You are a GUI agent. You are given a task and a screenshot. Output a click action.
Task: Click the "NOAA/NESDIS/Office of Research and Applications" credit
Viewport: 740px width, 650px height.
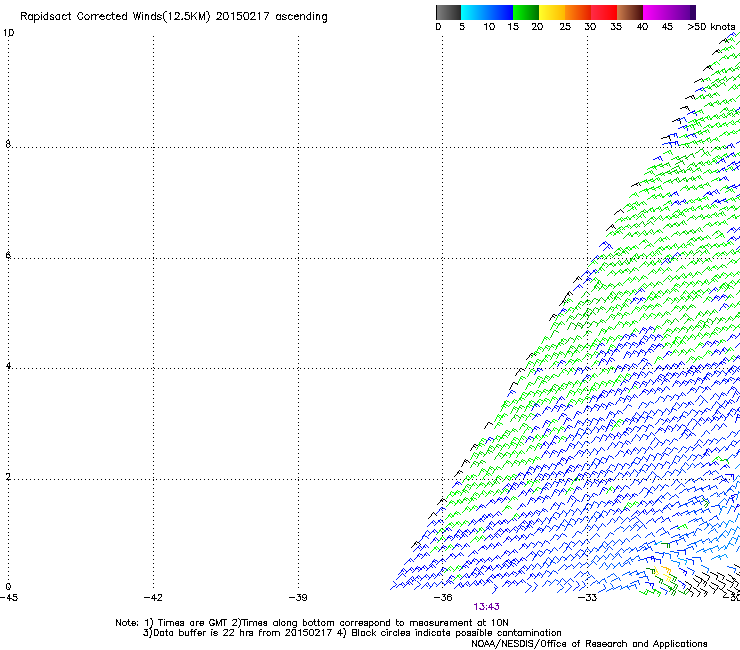tap(589, 644)
